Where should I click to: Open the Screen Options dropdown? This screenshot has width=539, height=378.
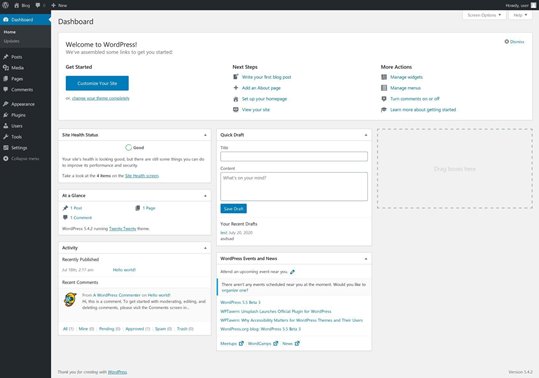click(484, 15)
